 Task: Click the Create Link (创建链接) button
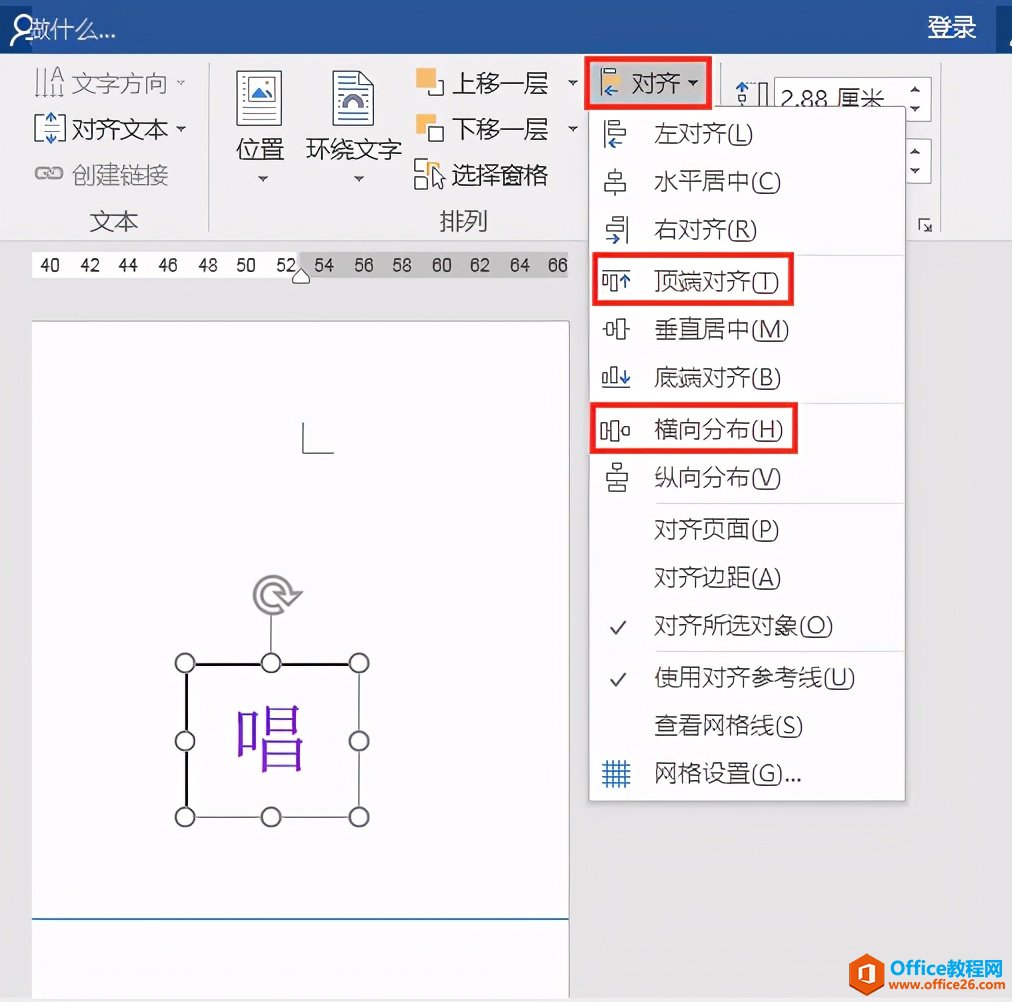(x=101, y=174)
